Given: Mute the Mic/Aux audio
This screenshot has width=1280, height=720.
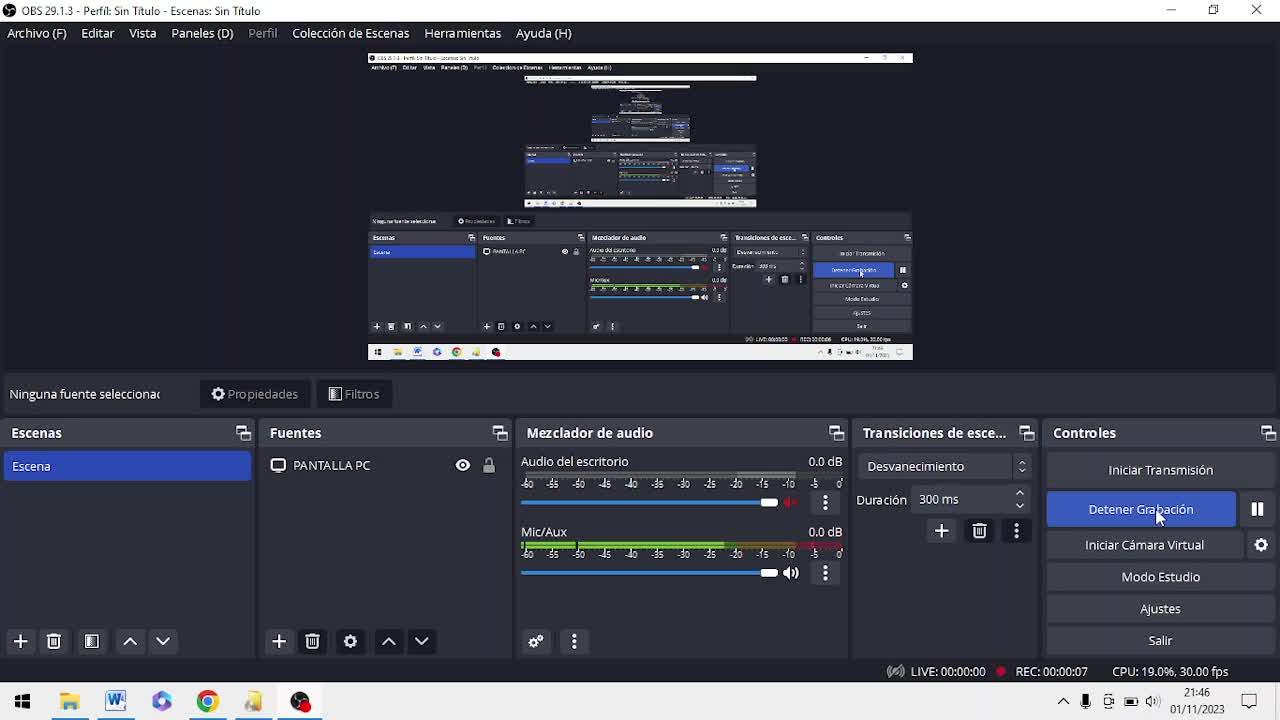Looking at the screenshot, I should click(791, 573).
